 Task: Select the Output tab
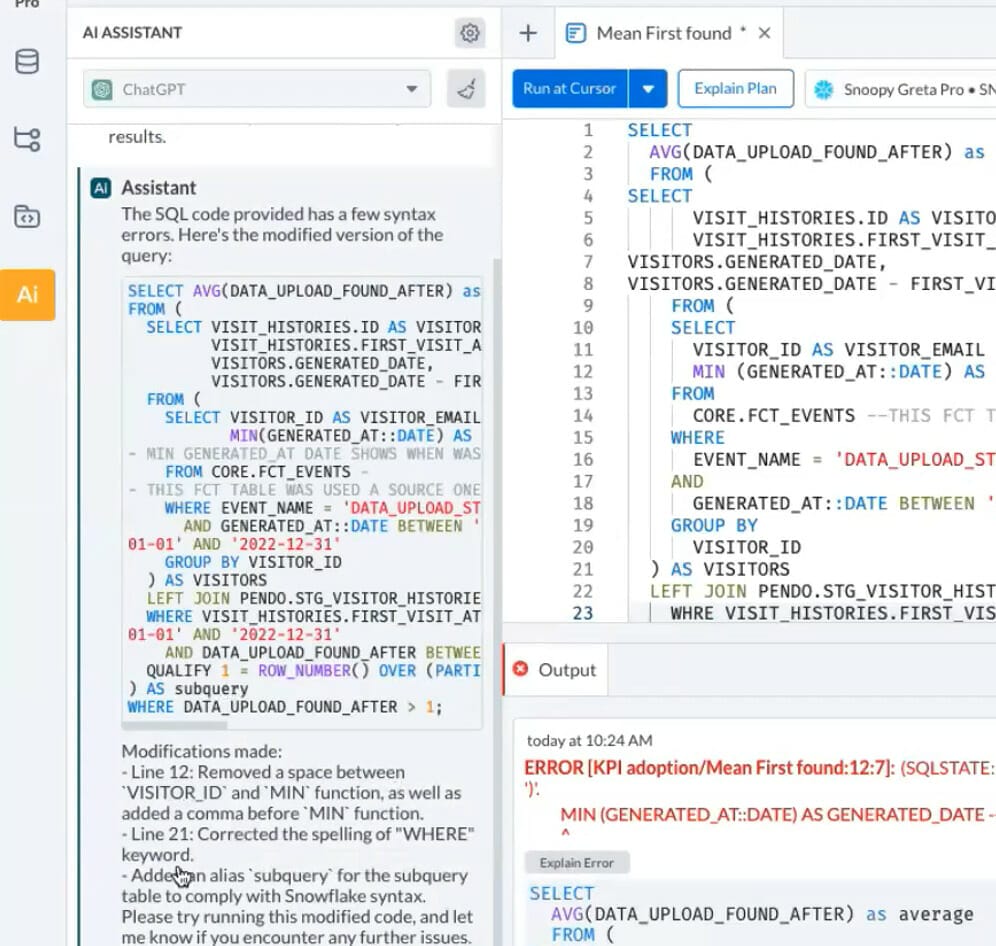[566, 670]
